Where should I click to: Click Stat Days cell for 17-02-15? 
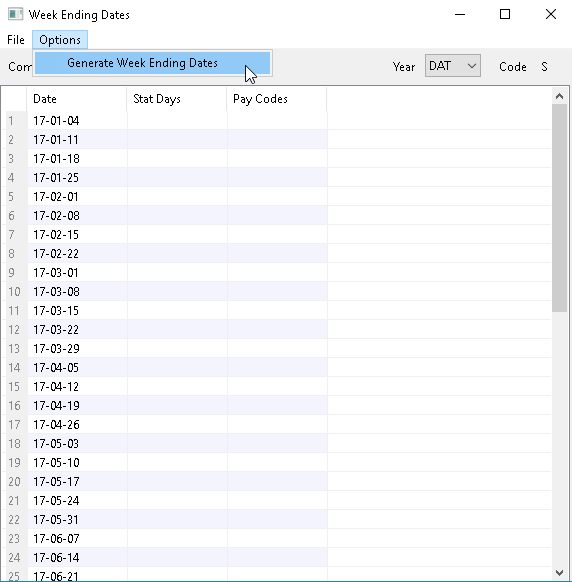pos(177,235)
